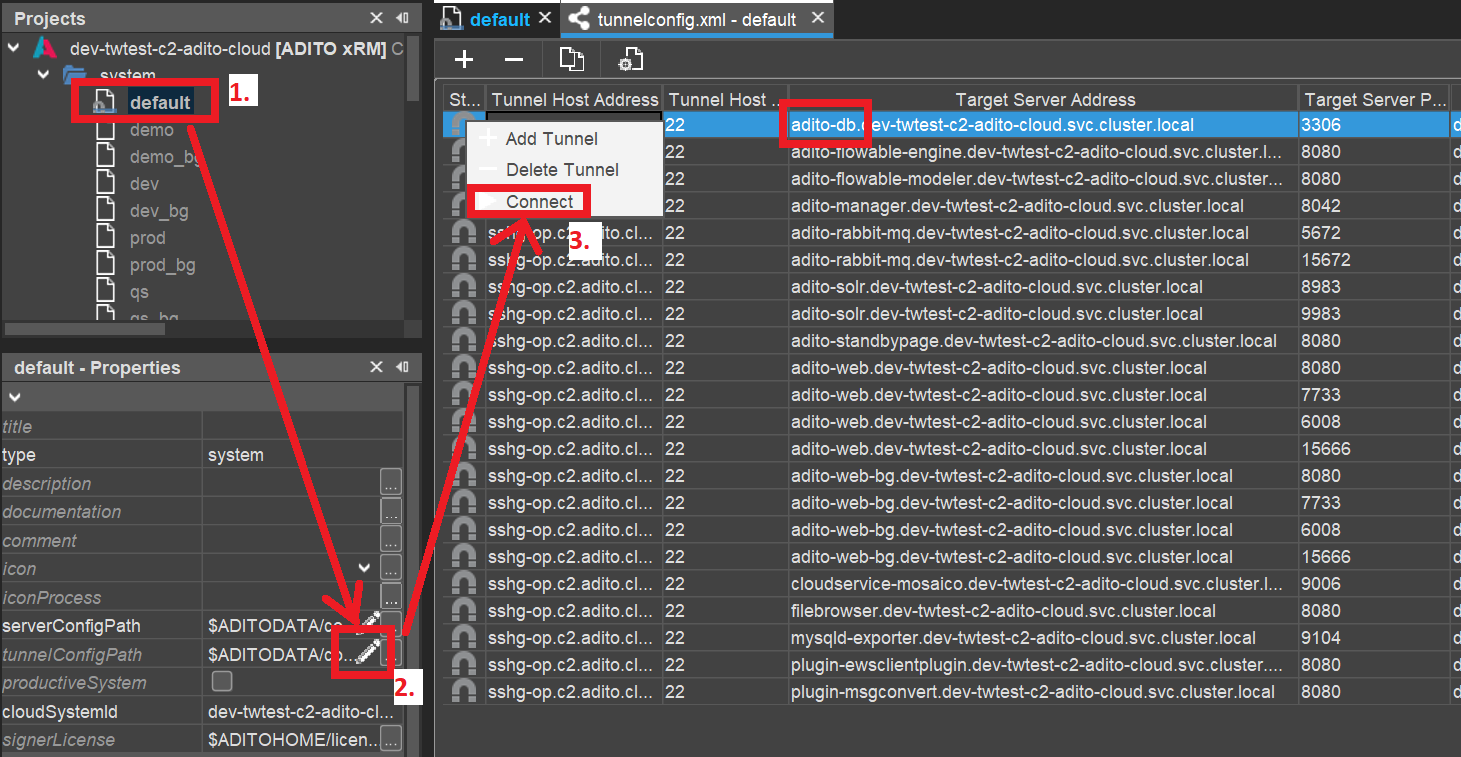Click the minimize arrow icon of Properties panel
The height and width of the screenshot is (757, 1461).
tap(402, 367)
